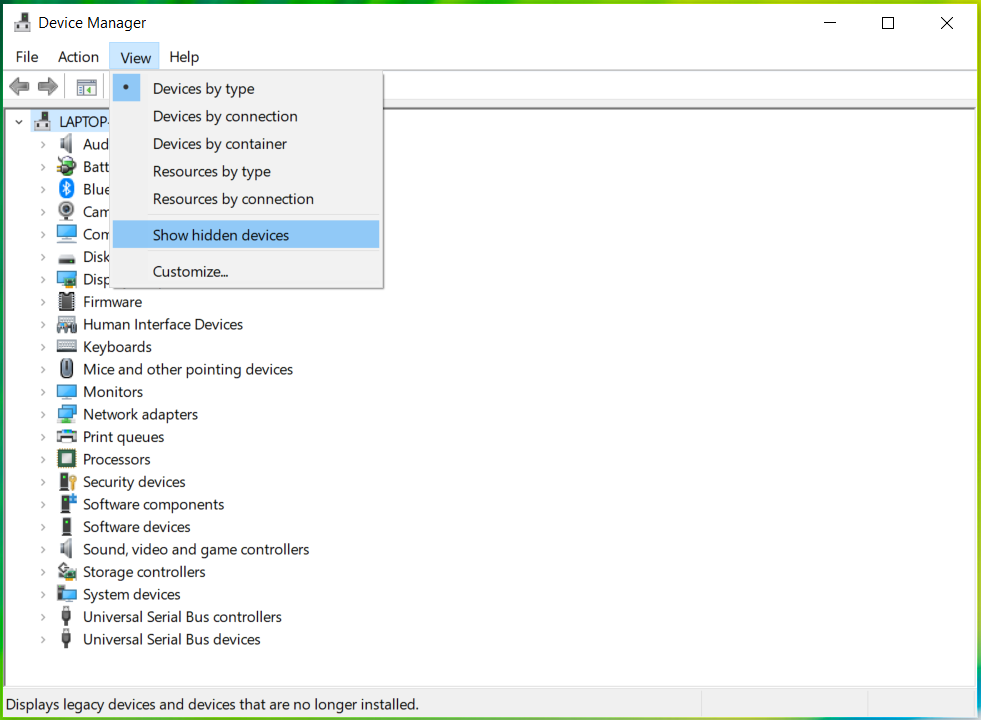Screen dimensions: 981x720
Task: Click the Mice and pointing devices icon
Action: pos(66,368)
